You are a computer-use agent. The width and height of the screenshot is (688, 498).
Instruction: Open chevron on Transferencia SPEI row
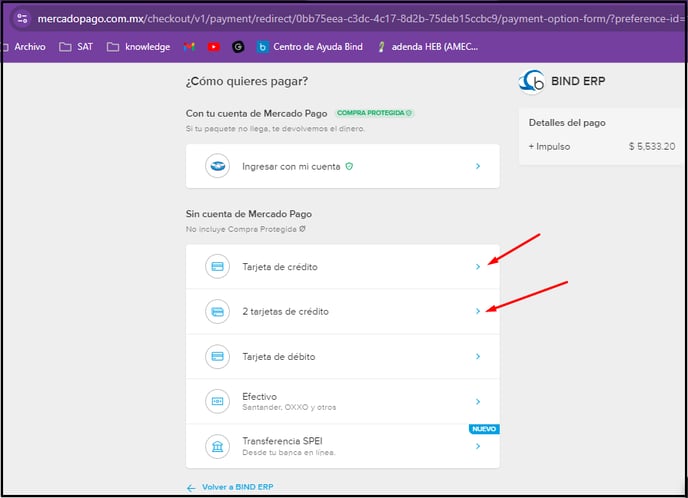click(x=478, y=446)
